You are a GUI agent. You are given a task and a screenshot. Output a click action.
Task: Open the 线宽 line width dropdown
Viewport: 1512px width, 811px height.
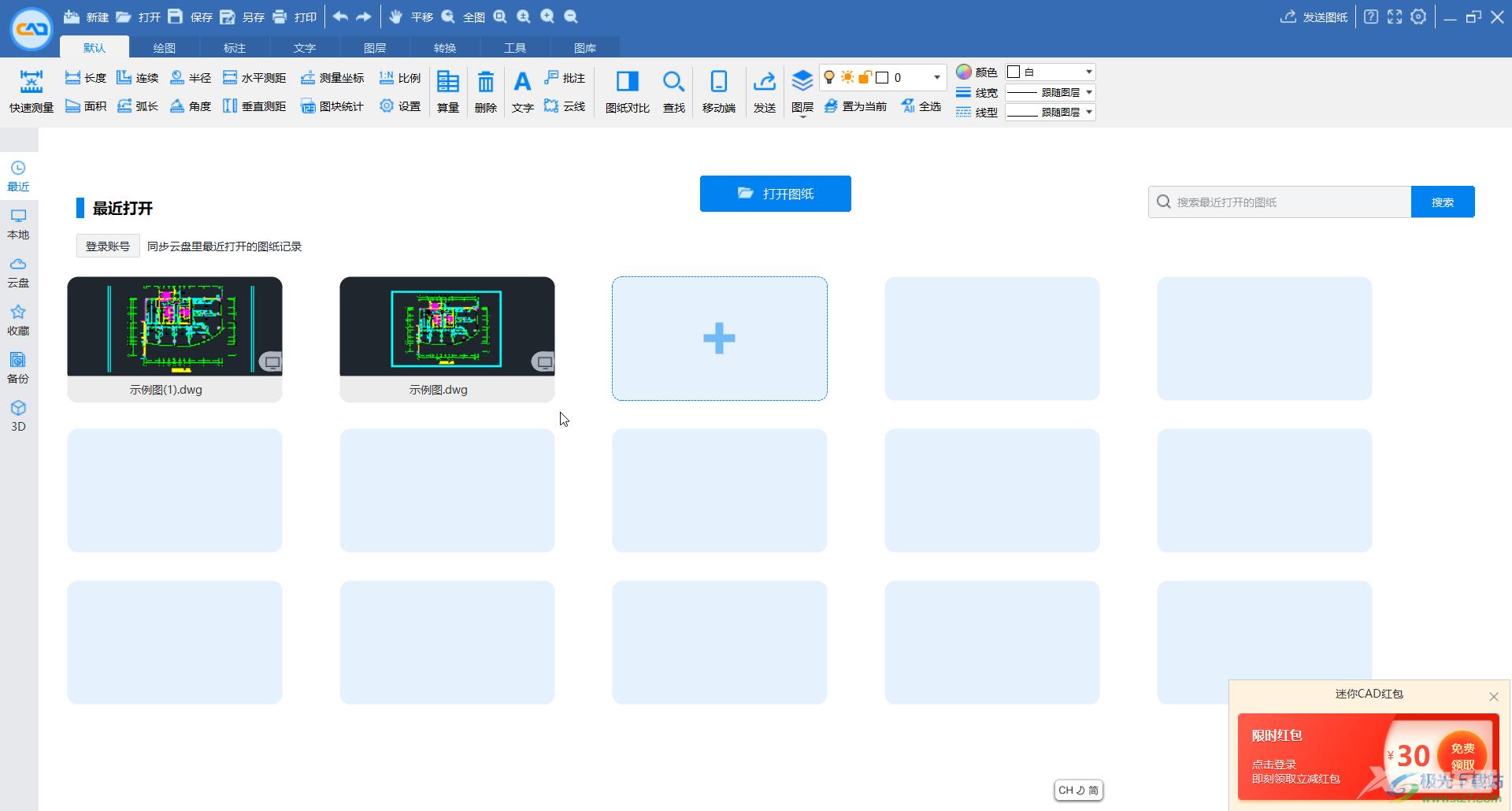[1051, 92]
